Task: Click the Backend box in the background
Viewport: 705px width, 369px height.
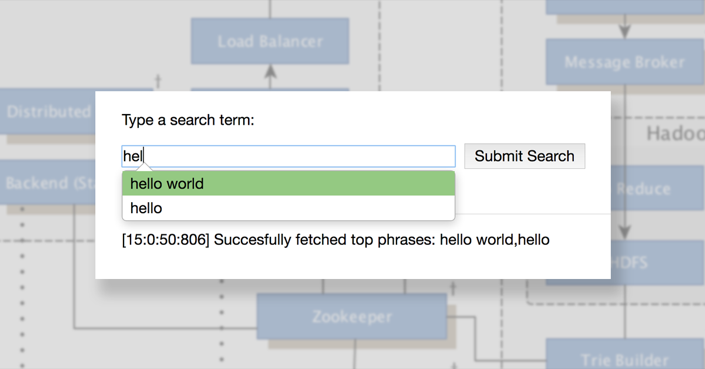Action: [48, 182]
